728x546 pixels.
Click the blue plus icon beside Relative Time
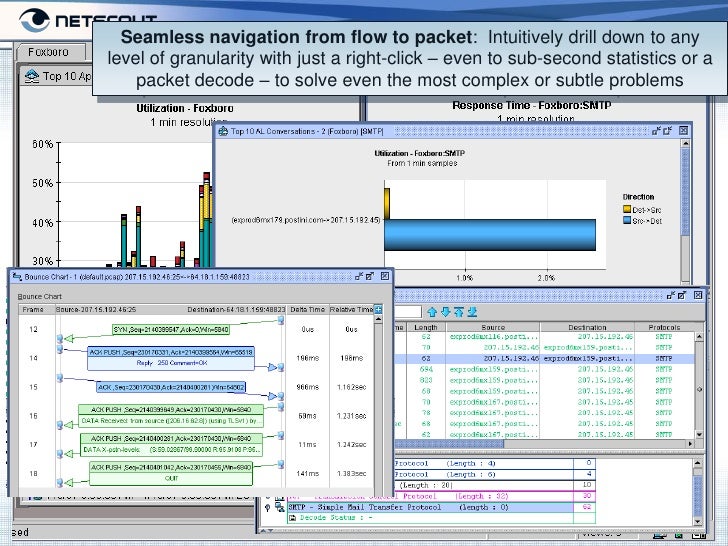click(378, 309)
